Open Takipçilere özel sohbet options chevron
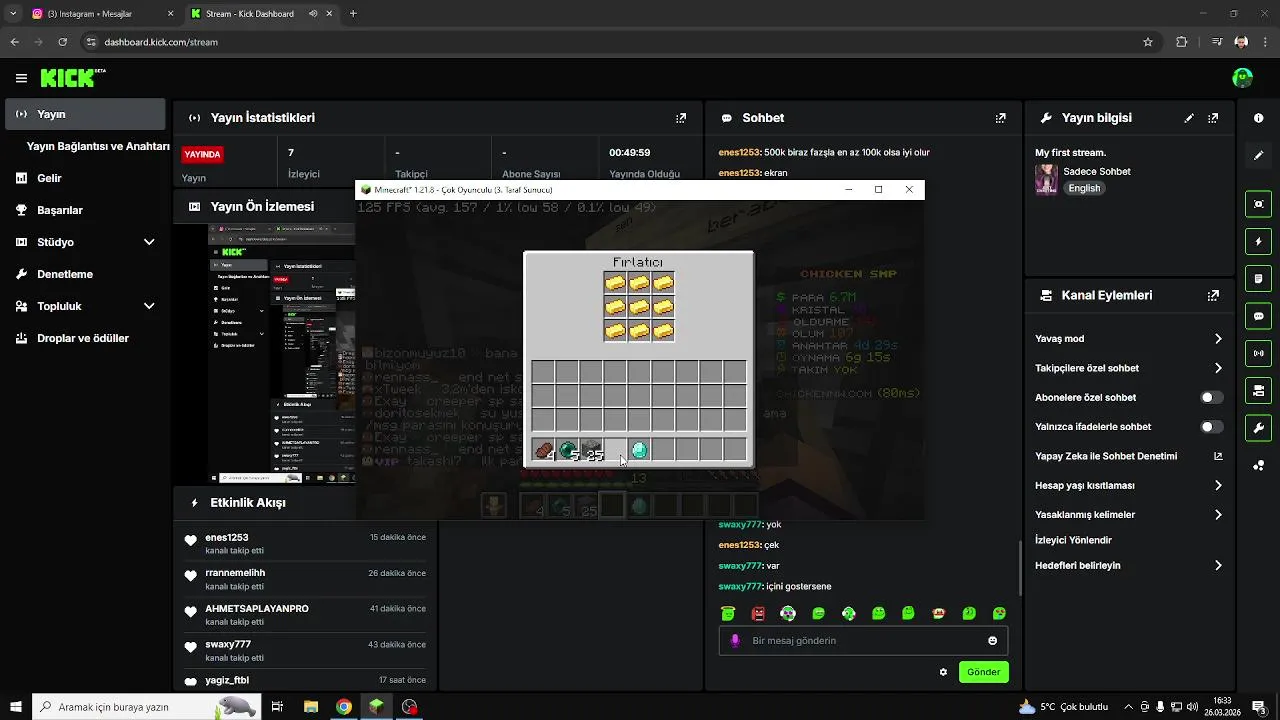Viewport: 1280px width, 720px height. coord(1218,368)
